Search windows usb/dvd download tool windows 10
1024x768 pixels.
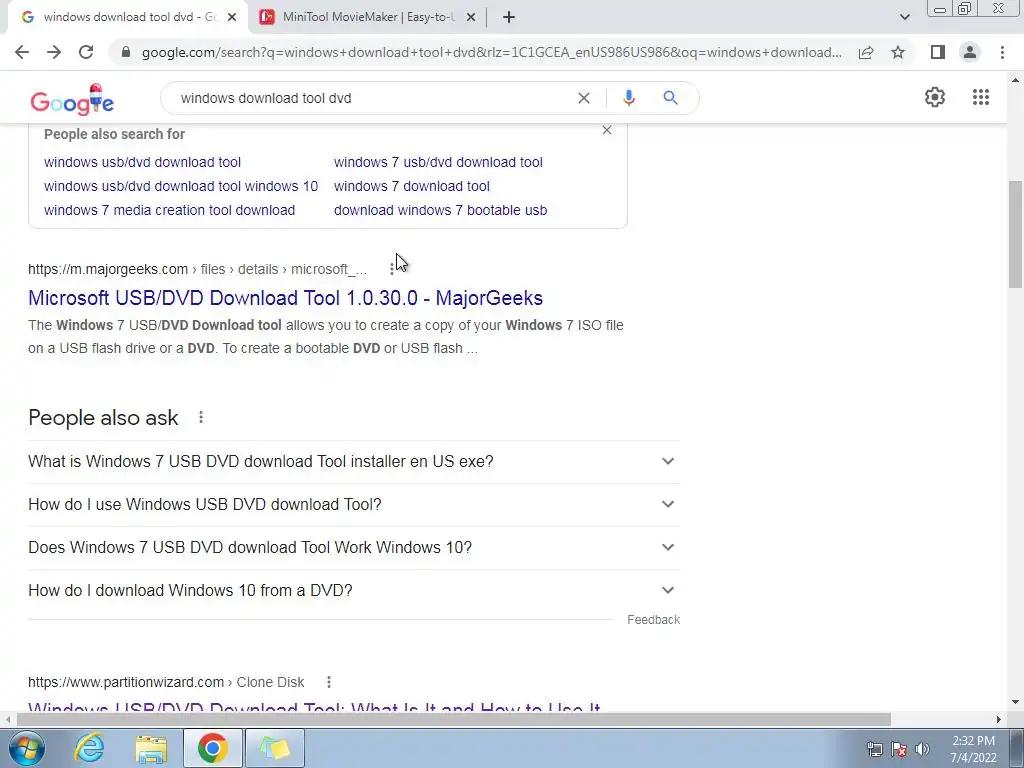click(x=181, y=186)
